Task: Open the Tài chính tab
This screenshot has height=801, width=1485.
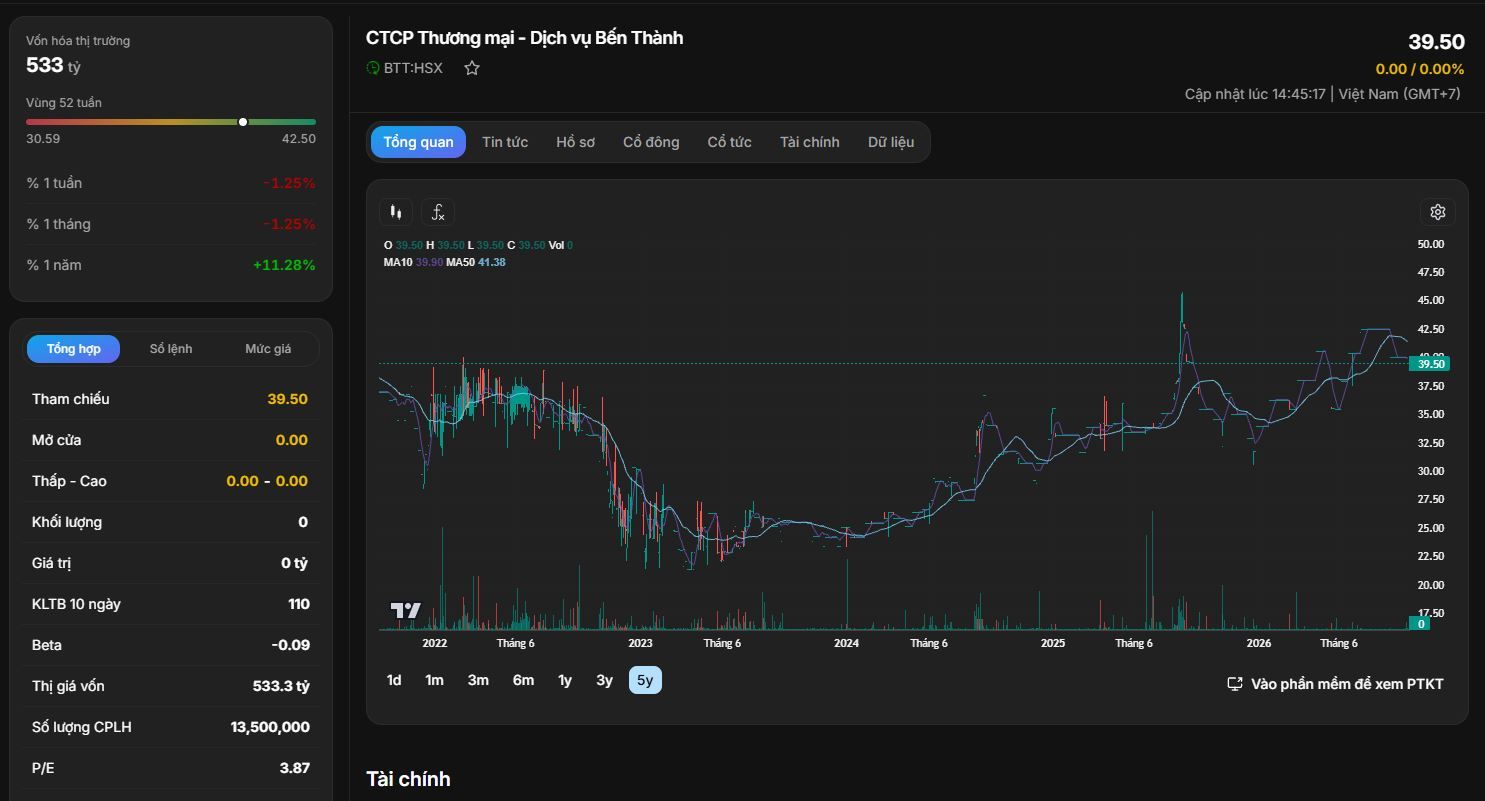Action: pyautogui.click(x=810, y=142)
